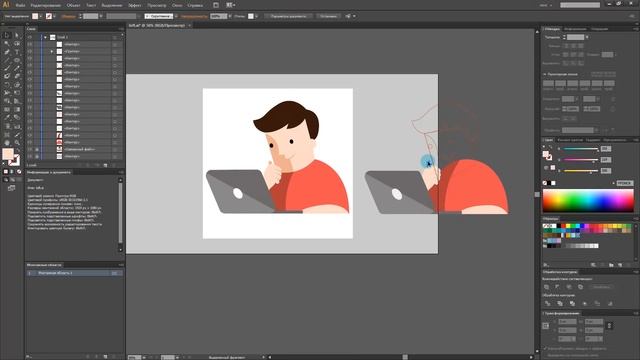Toggle constrain proportions link in Transform
The width and height of the screenshot is (640, 360).
[x=609, y=326]
